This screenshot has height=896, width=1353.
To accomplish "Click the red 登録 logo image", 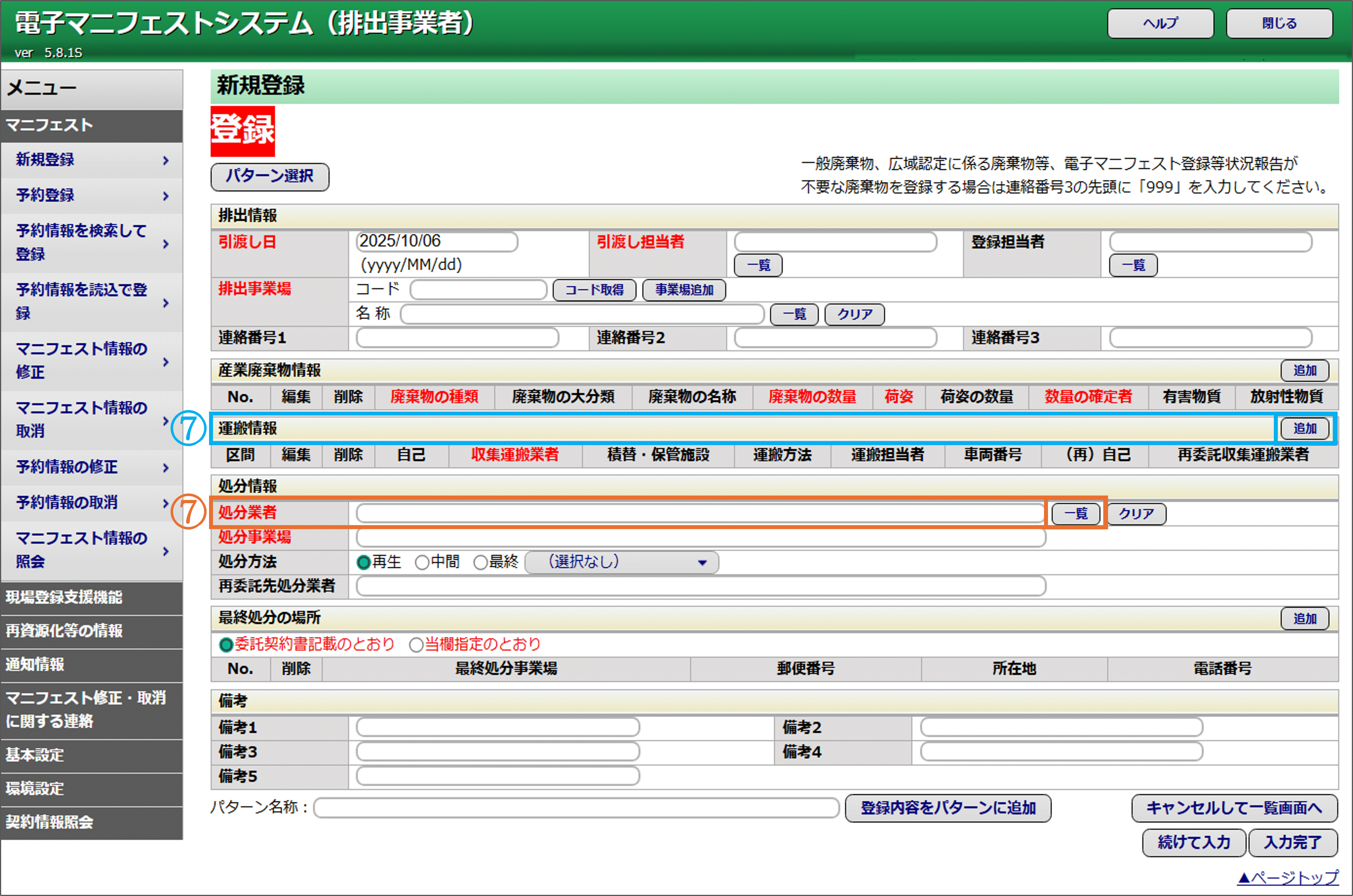I will (242, 131).
